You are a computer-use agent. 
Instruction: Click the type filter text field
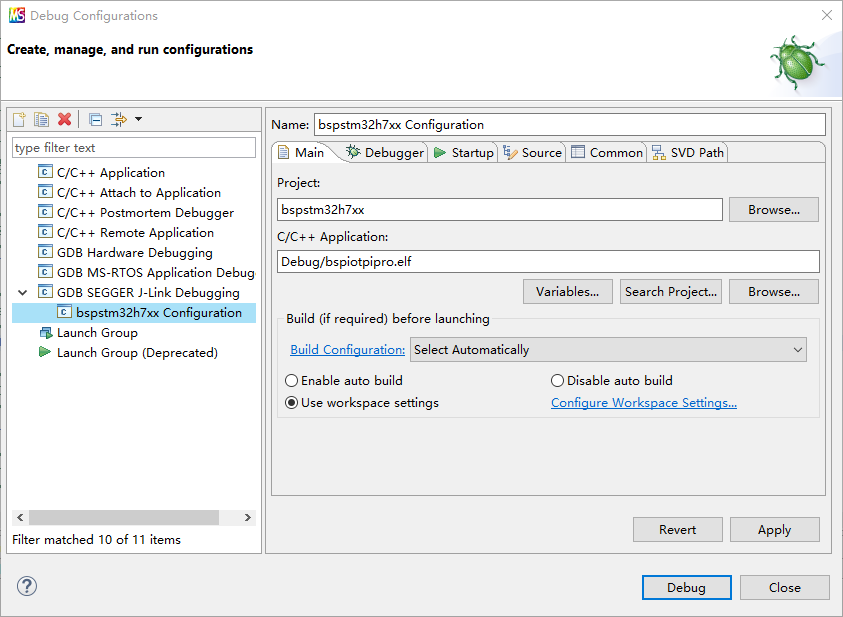point(134,148)
